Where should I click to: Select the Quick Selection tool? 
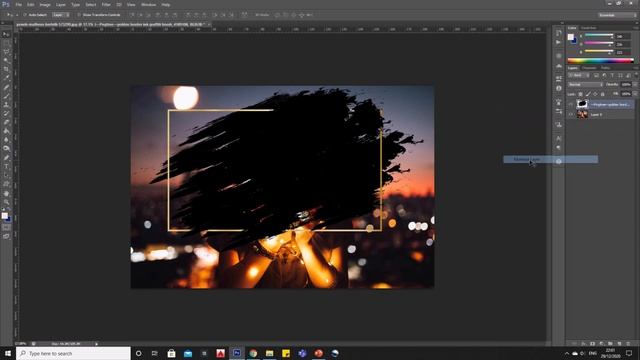6,60
